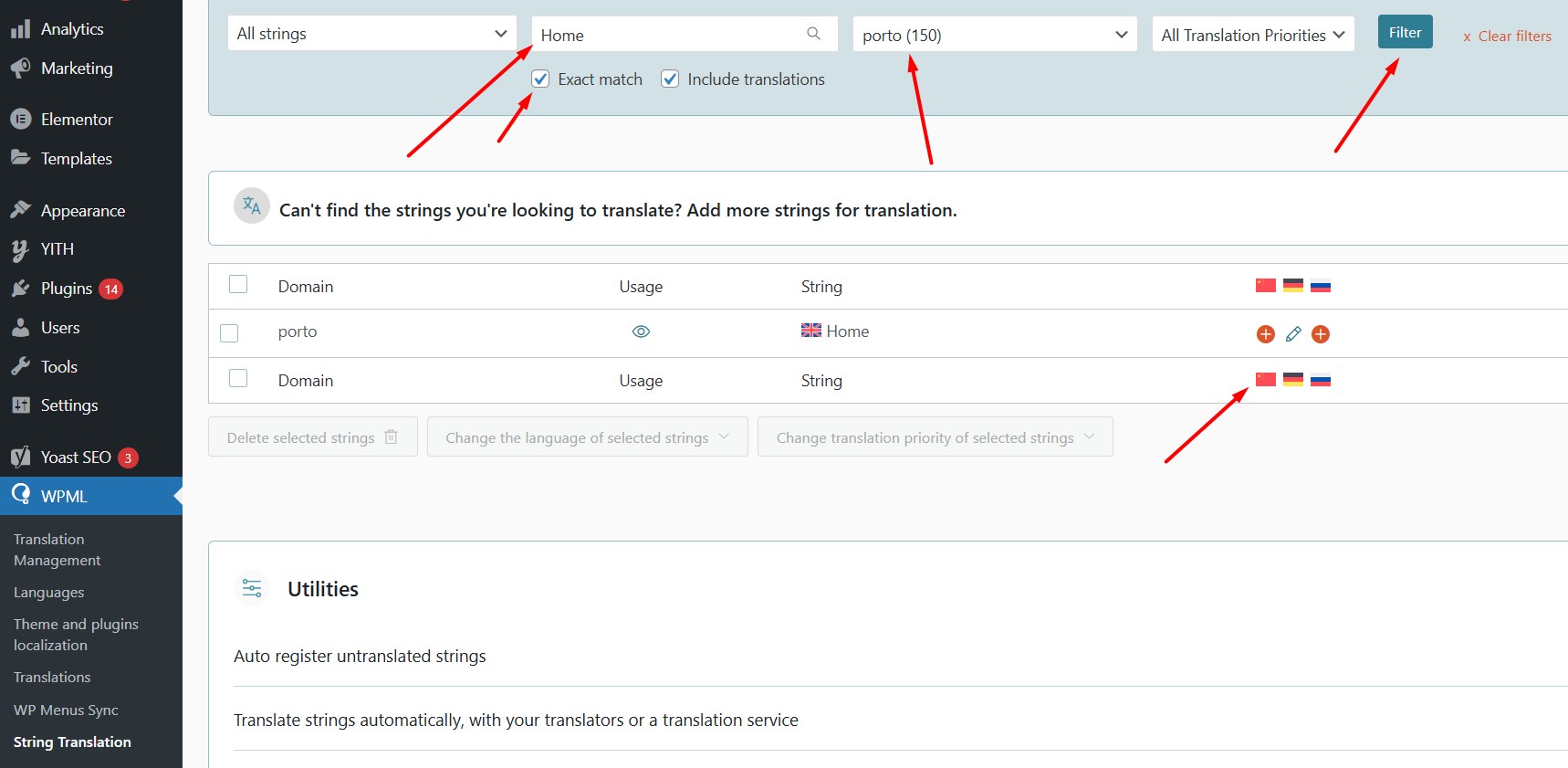1568x768 pixels.
Task: Click the magnifier icon in the search box
Action: coord(813,34)
